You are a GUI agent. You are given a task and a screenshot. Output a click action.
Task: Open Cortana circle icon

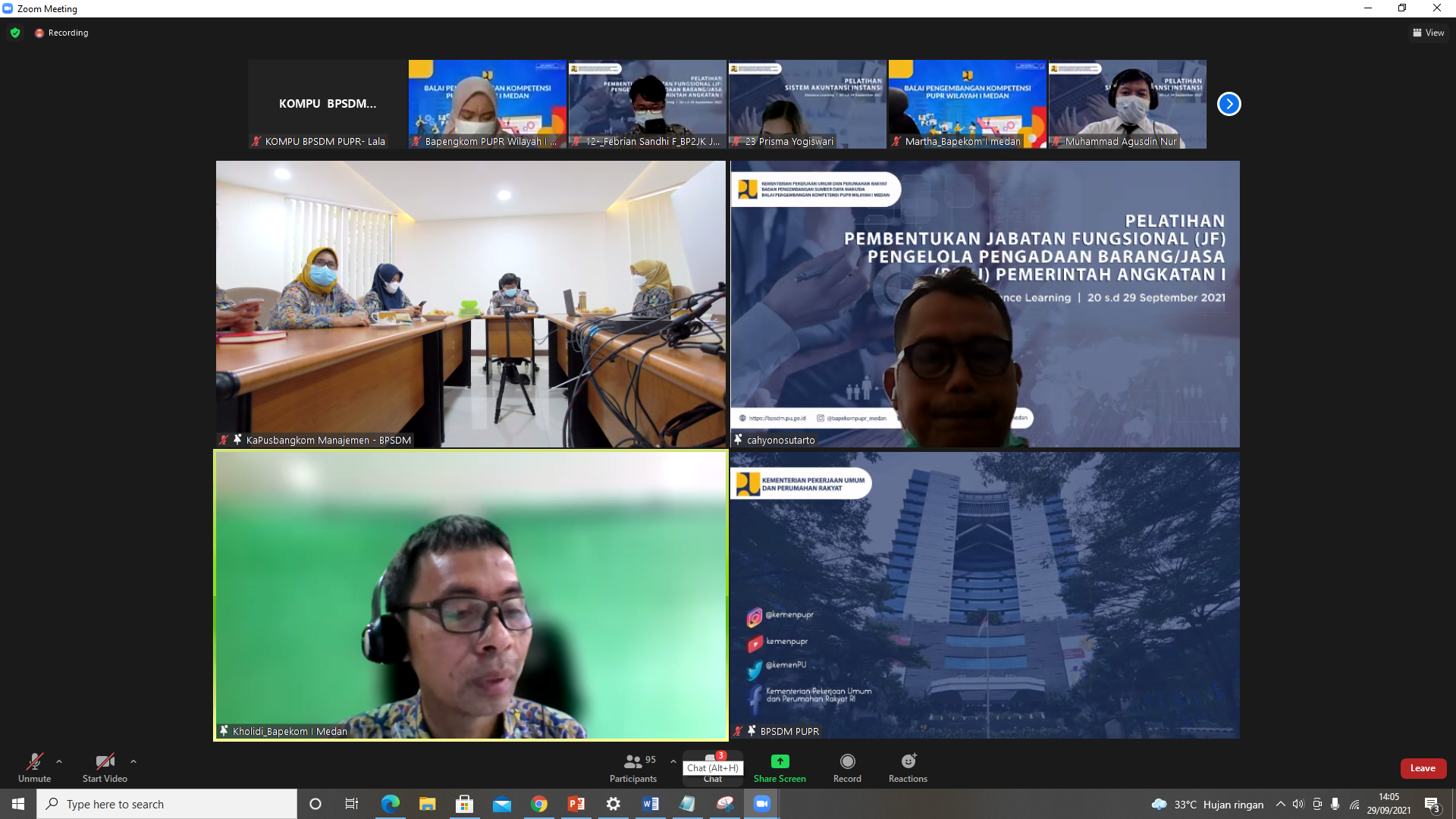pyautogui.click(x=315, y=804)
